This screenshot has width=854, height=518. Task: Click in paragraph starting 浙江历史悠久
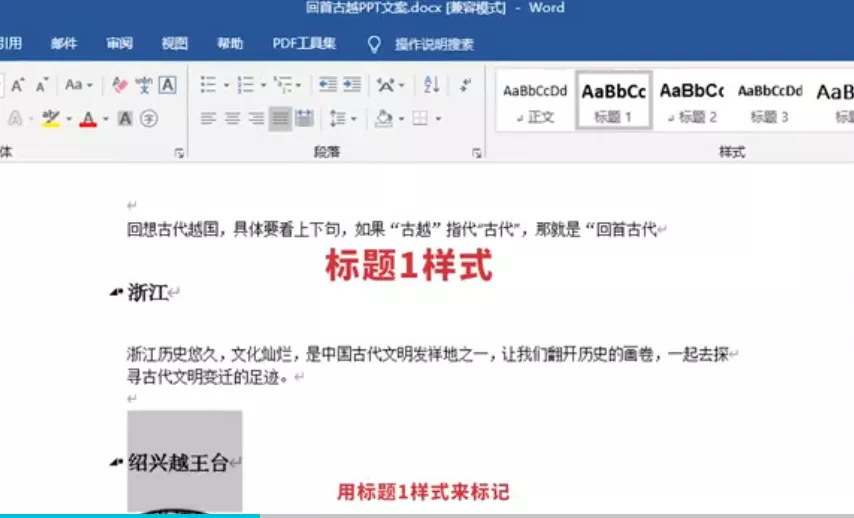428,365
